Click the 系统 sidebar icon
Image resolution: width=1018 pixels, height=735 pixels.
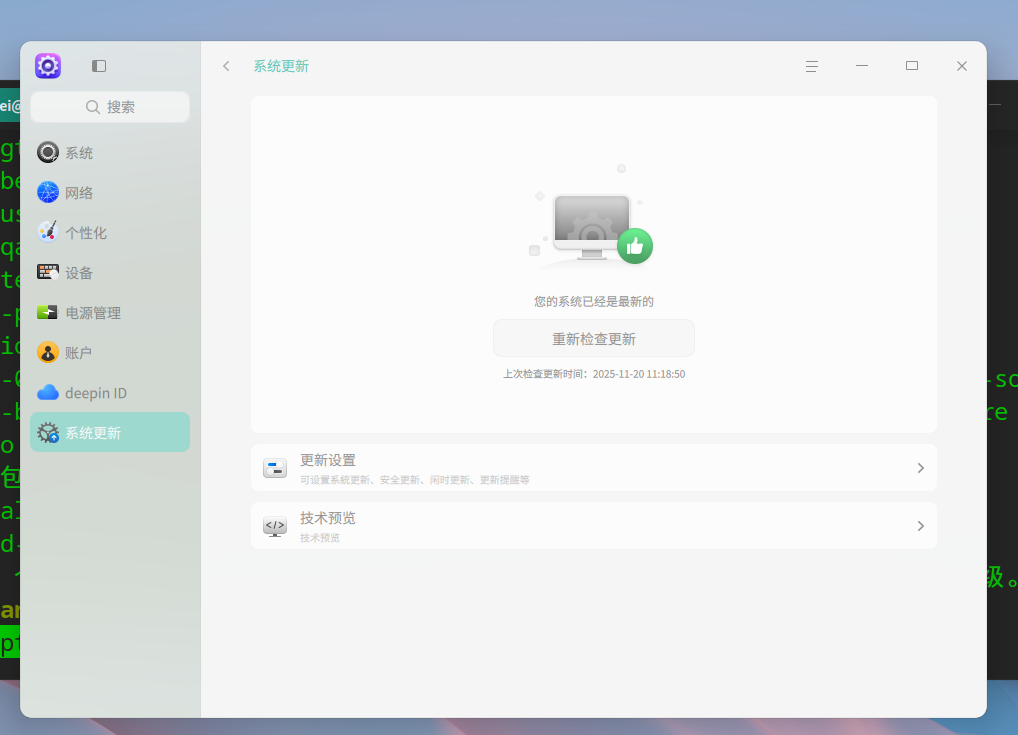(47, 153)
